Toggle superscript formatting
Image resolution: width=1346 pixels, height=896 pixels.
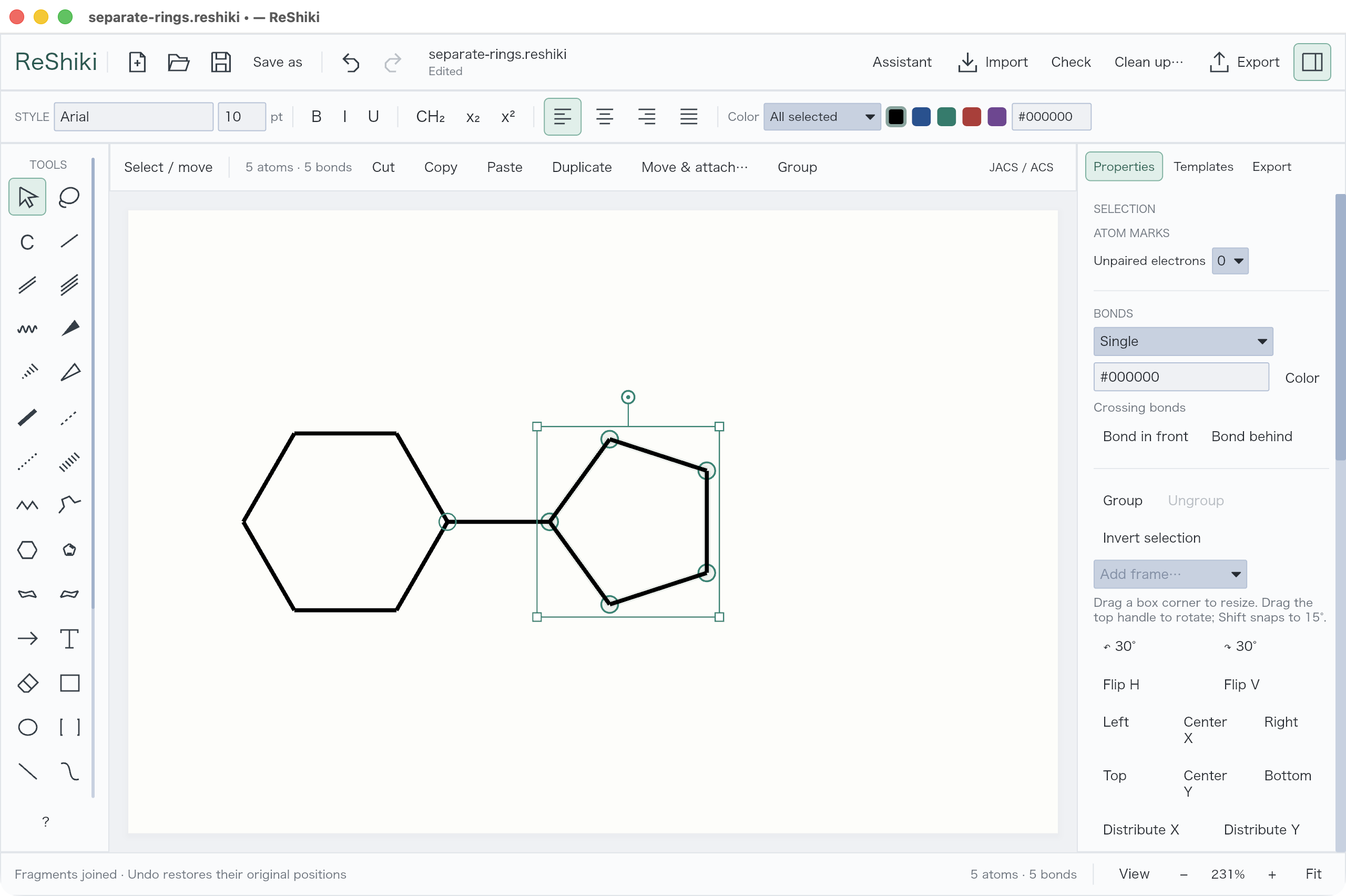pyautogui.click(x=507, y=117)
